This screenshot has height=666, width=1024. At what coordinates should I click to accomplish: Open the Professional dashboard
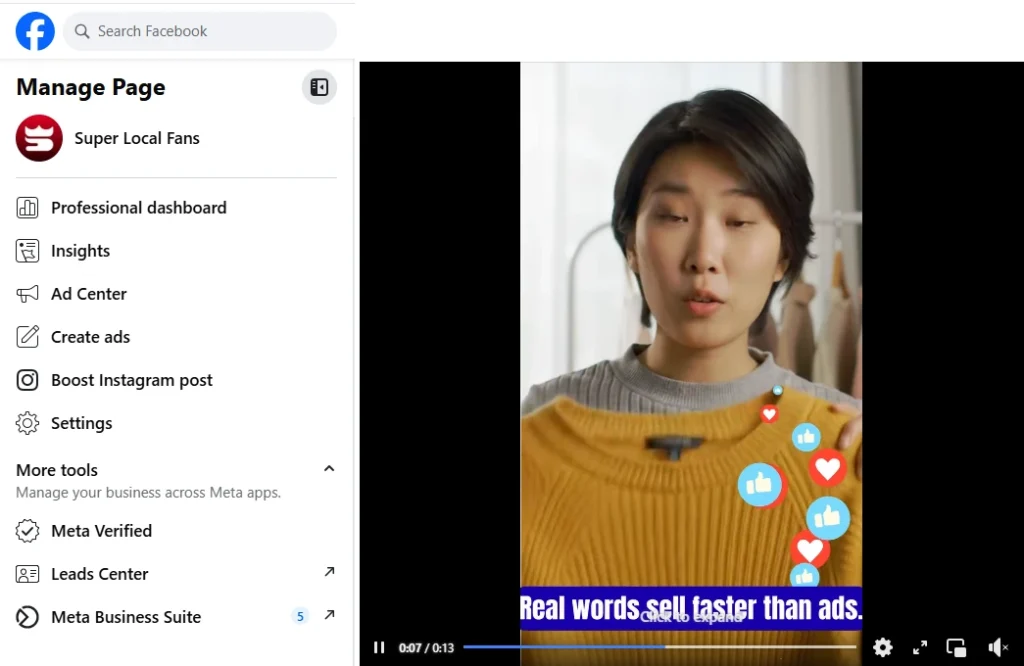(137, 207)
